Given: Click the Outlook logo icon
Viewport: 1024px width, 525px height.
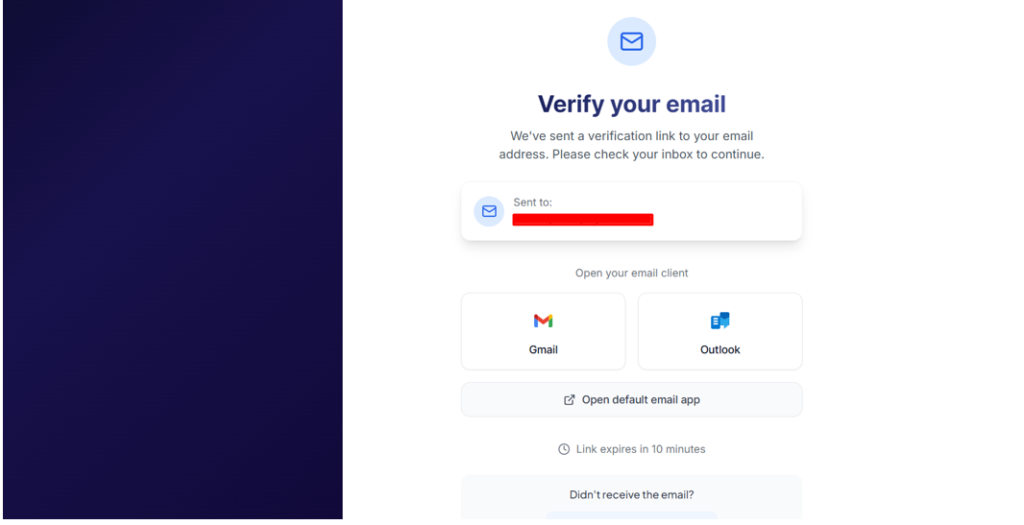Looking at the screenshot, I should (x=720, y=321).
